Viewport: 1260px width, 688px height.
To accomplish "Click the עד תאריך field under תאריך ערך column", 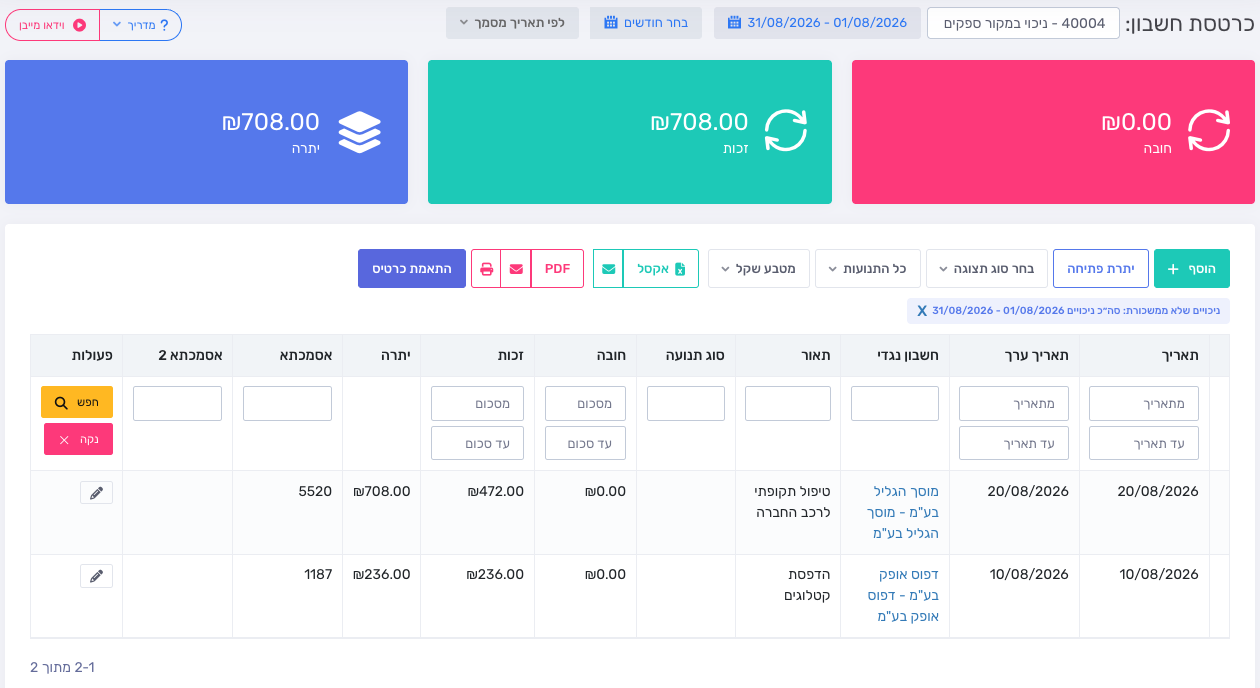I will [x=1014, y=443].
